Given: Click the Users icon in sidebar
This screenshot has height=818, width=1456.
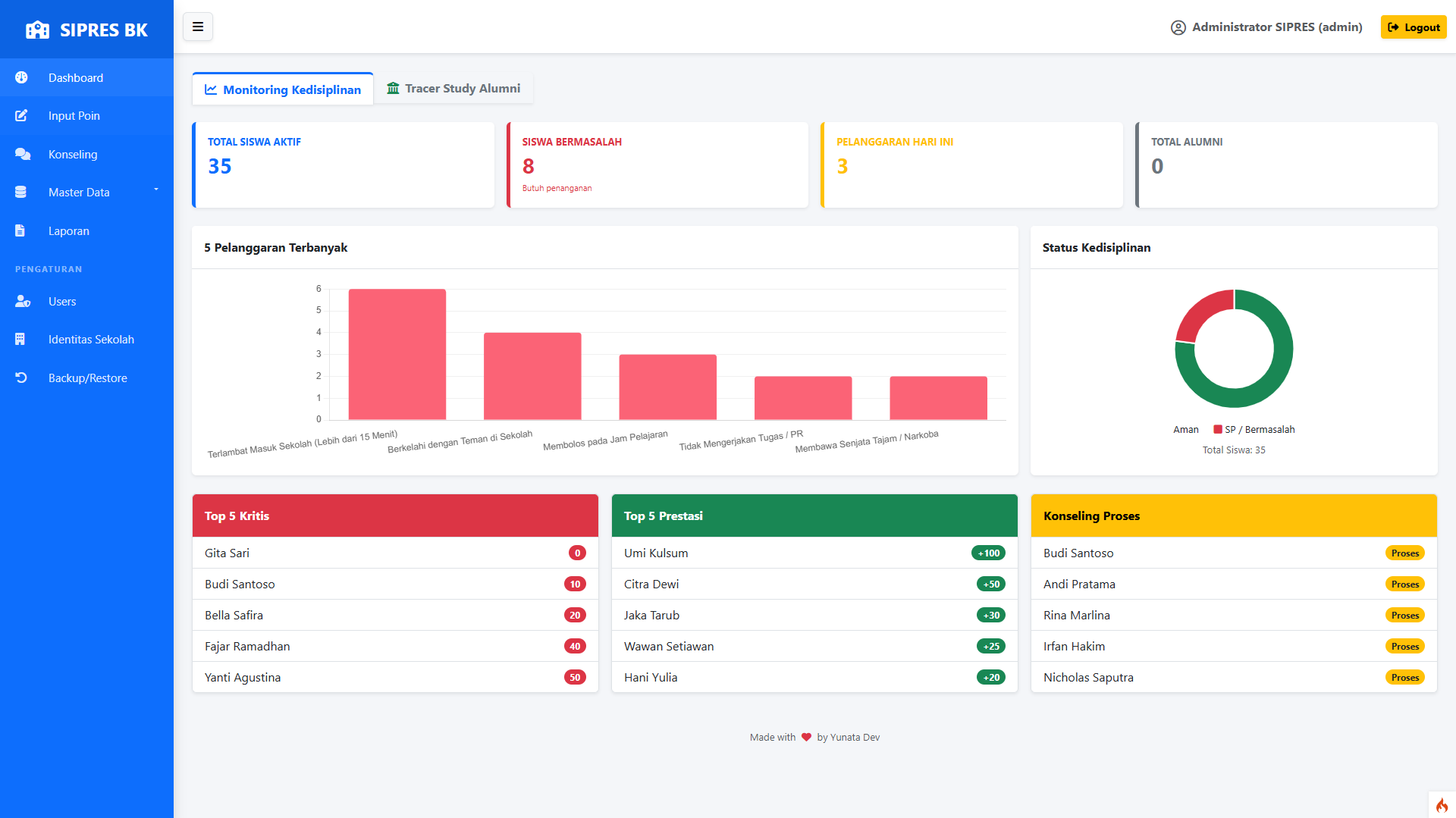Looking at the screenshot, I should coord(22,301).
